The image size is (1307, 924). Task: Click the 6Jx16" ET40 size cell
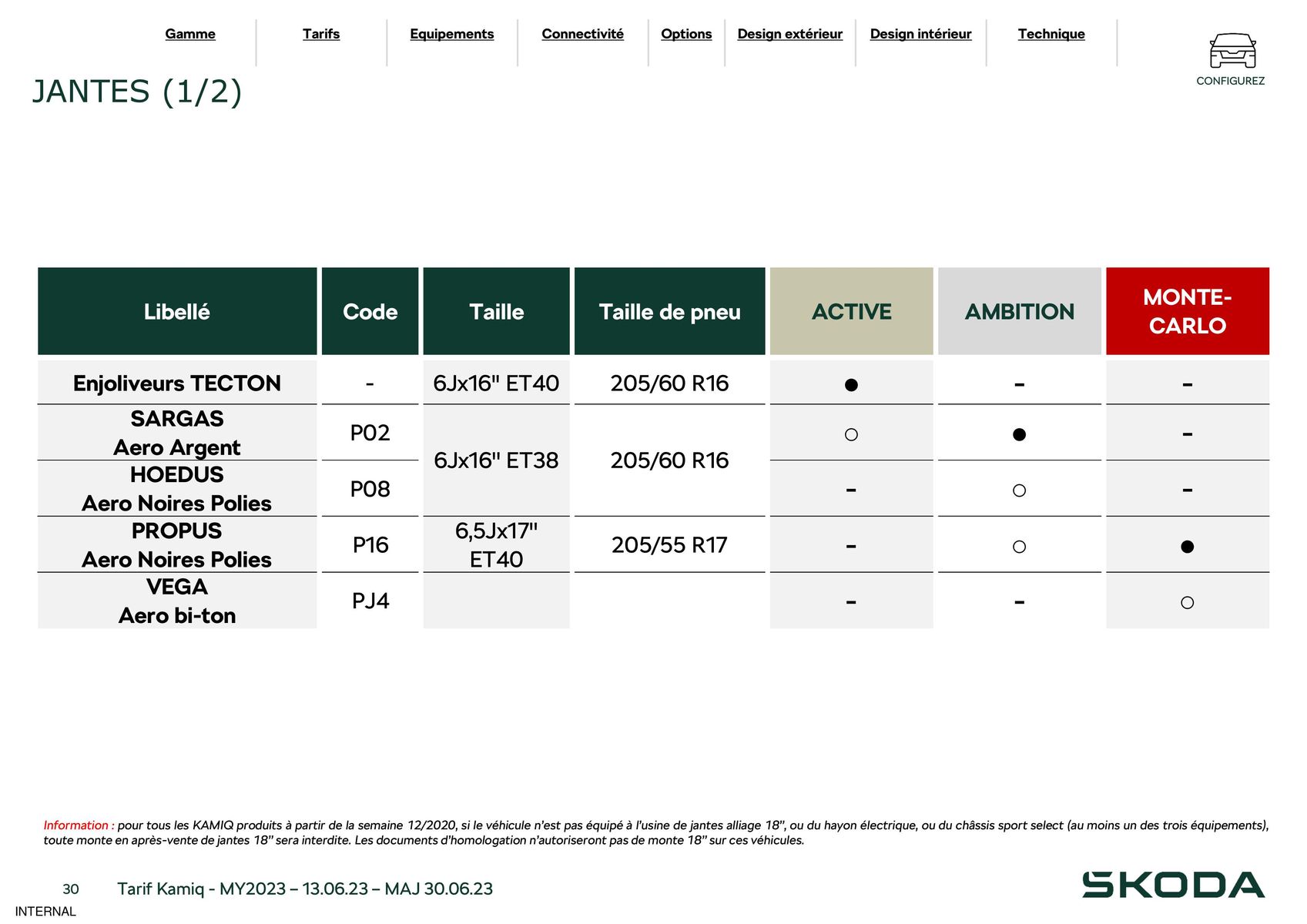(x=497, y=383)
